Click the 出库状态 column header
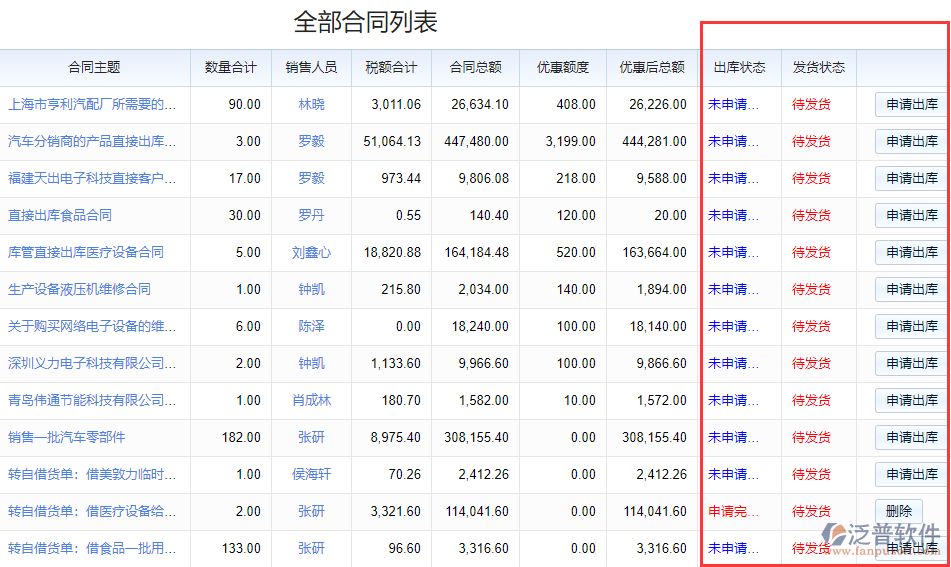This screenshot has height=567, width=951. 739,67
